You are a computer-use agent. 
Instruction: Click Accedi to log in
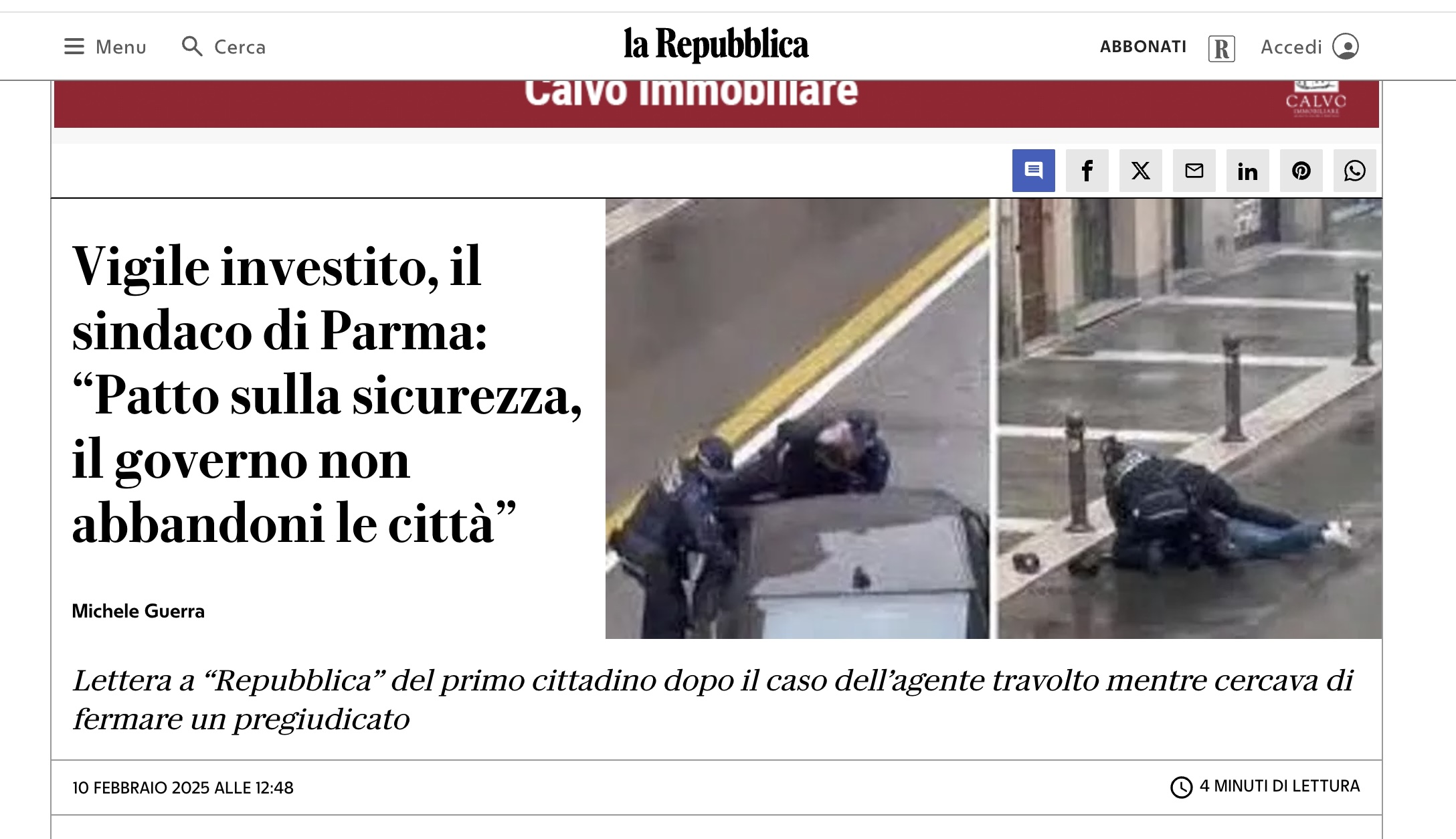1291,47
